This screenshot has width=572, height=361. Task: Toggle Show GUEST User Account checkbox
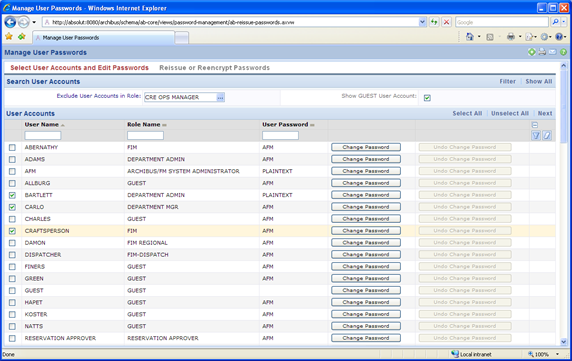(x=427, y=98)
